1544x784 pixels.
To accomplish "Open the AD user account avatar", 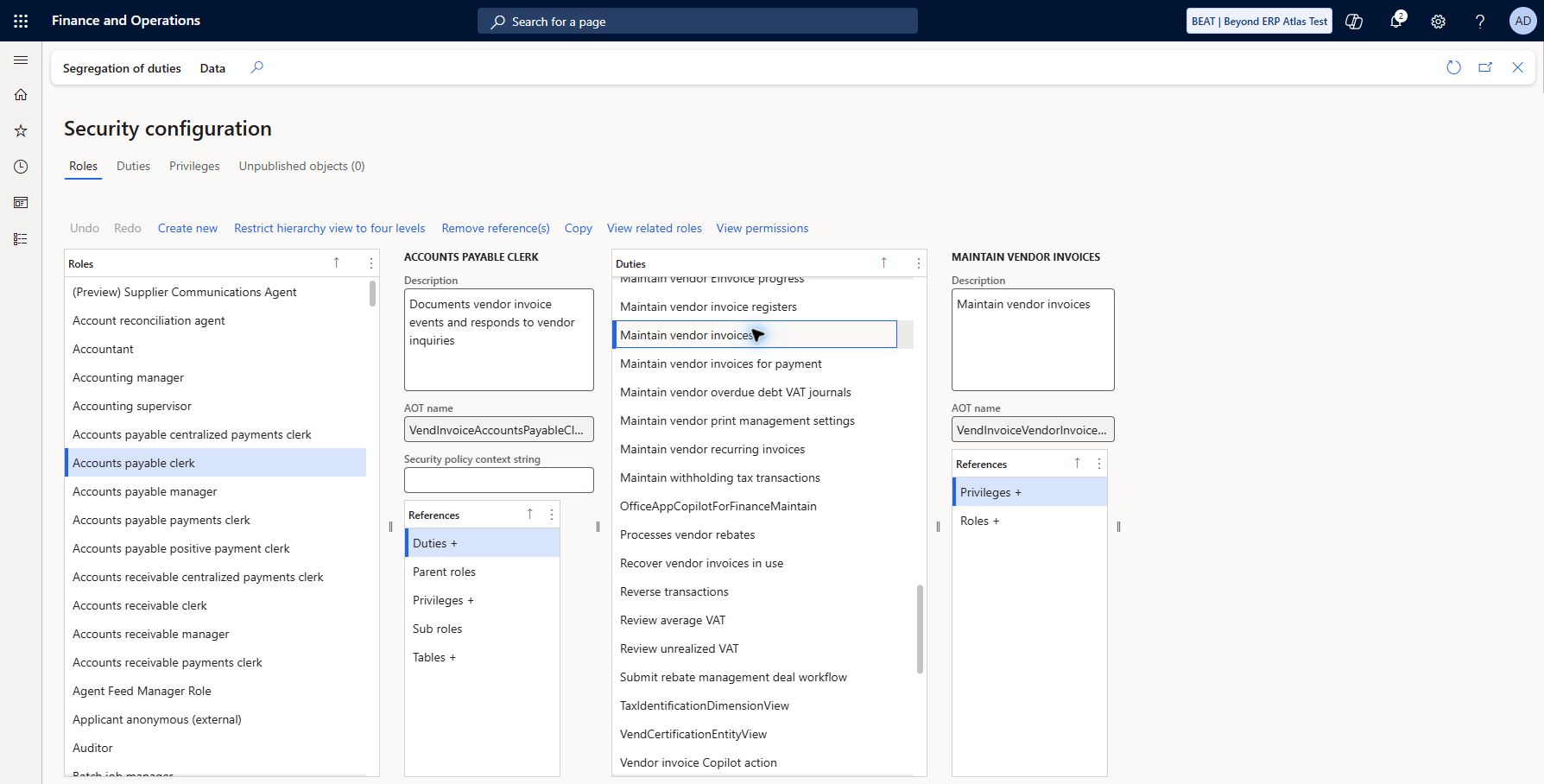I will [1522, 21].
